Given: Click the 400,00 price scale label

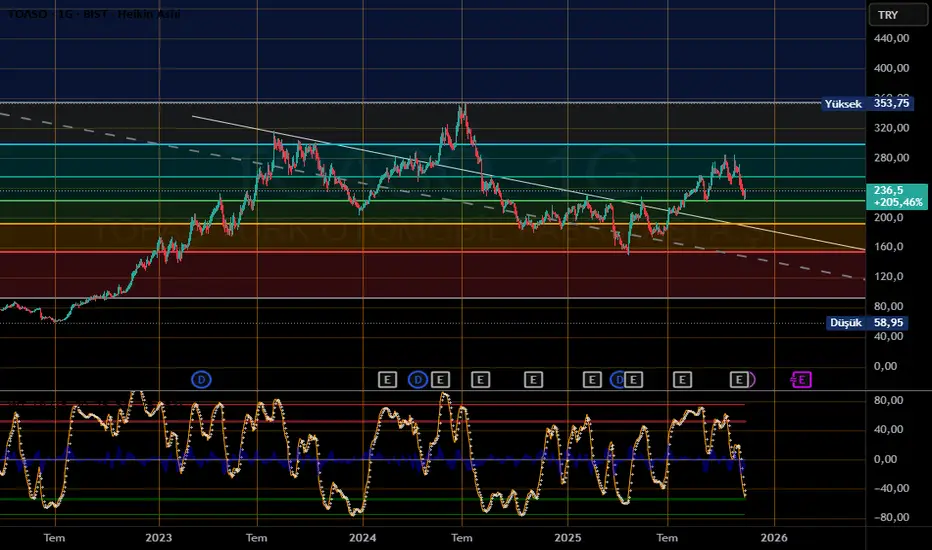Looking at the screenshot, I should coord(889,68).
